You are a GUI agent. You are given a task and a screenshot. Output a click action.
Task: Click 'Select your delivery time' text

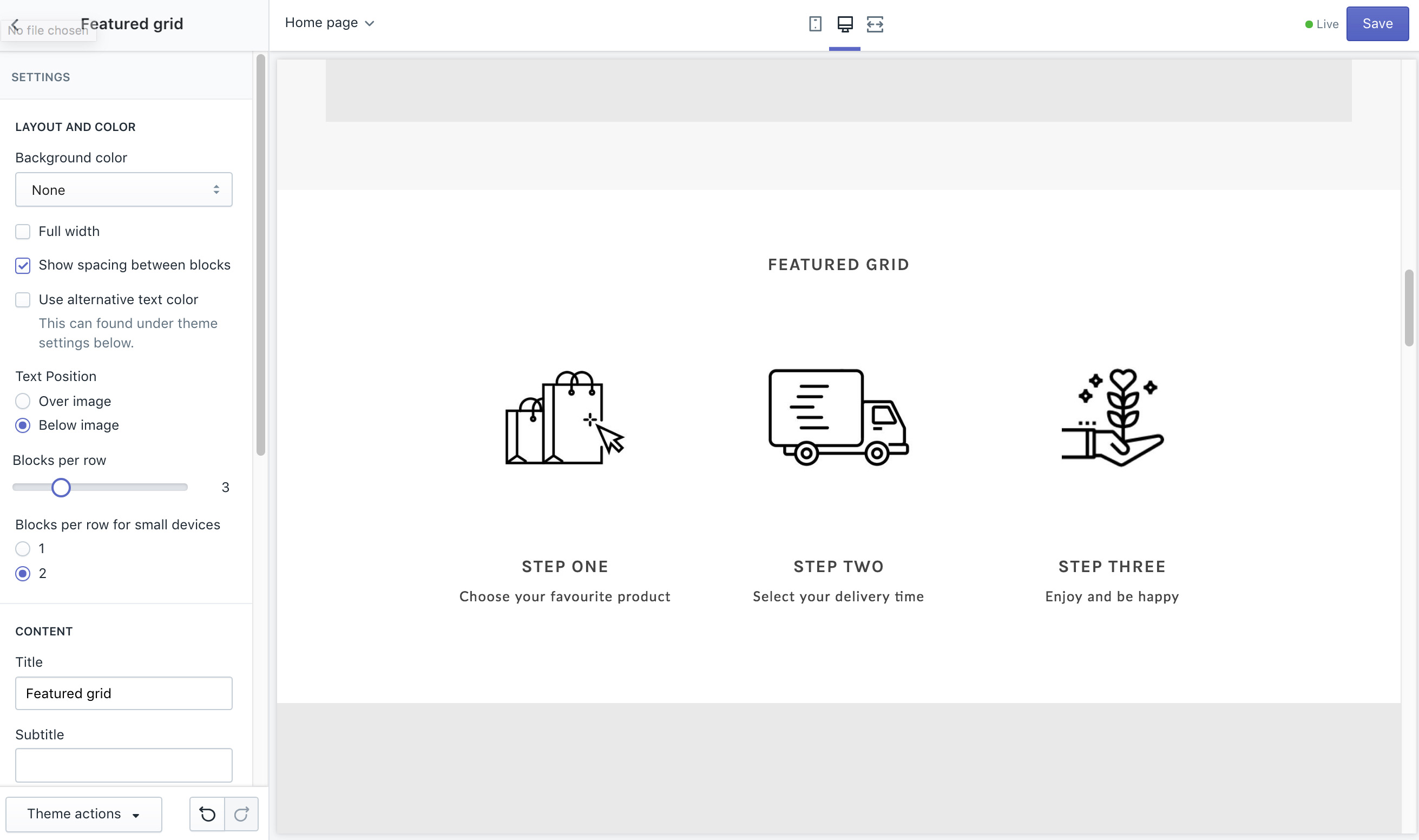[838, 596]
